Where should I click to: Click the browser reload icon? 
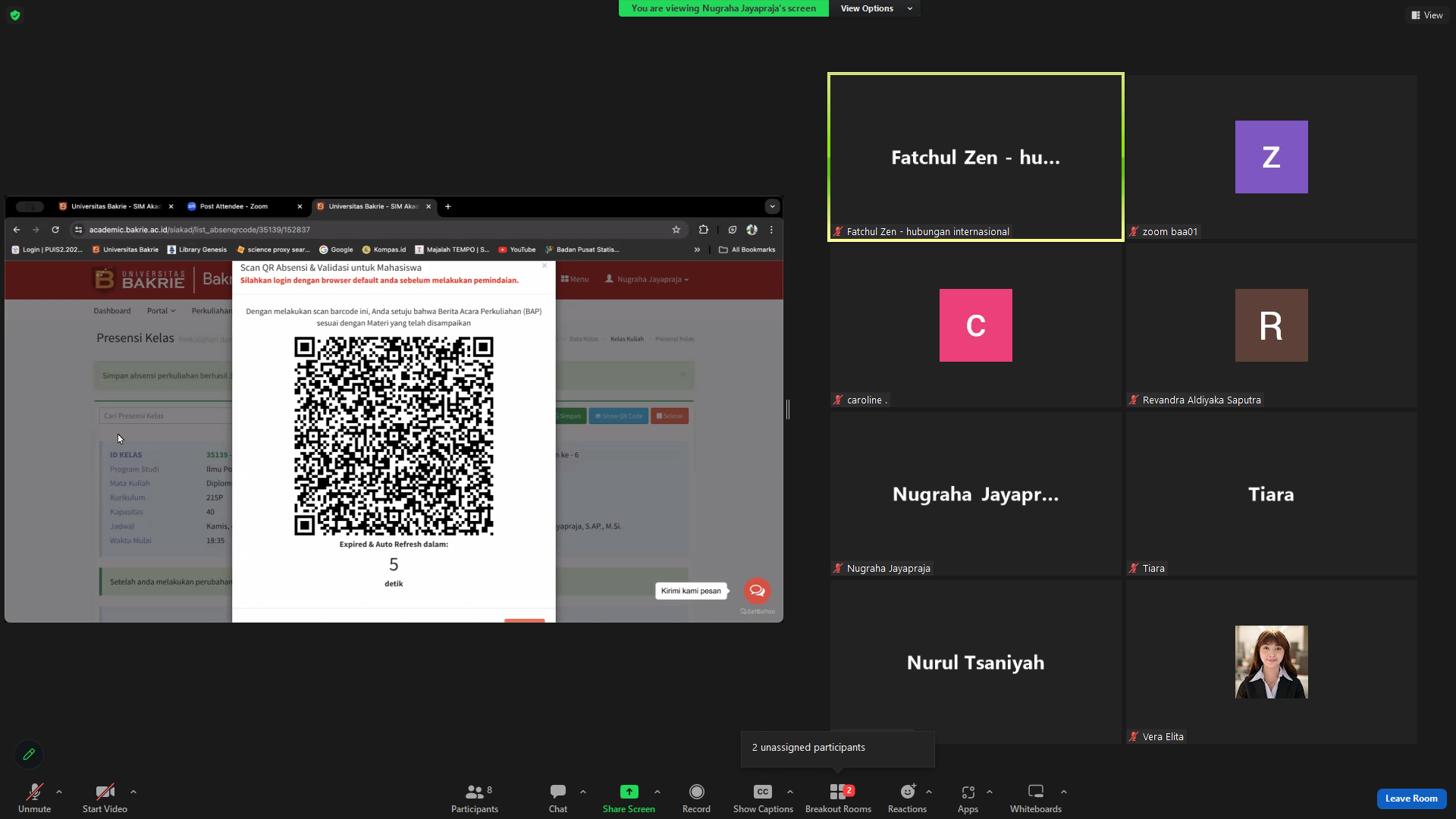(x=55, y=230)
